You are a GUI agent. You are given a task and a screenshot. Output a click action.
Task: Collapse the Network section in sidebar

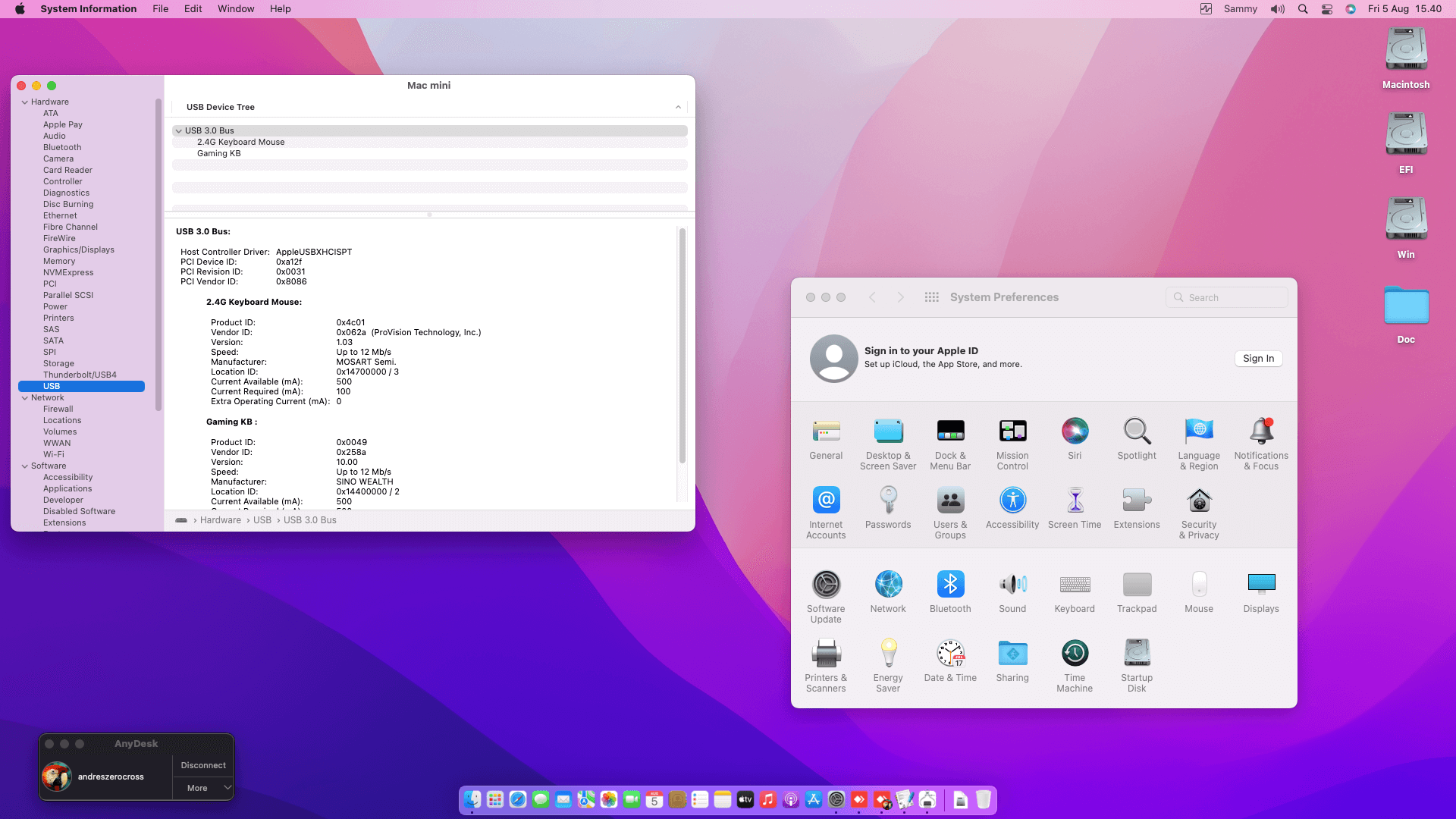25,398
